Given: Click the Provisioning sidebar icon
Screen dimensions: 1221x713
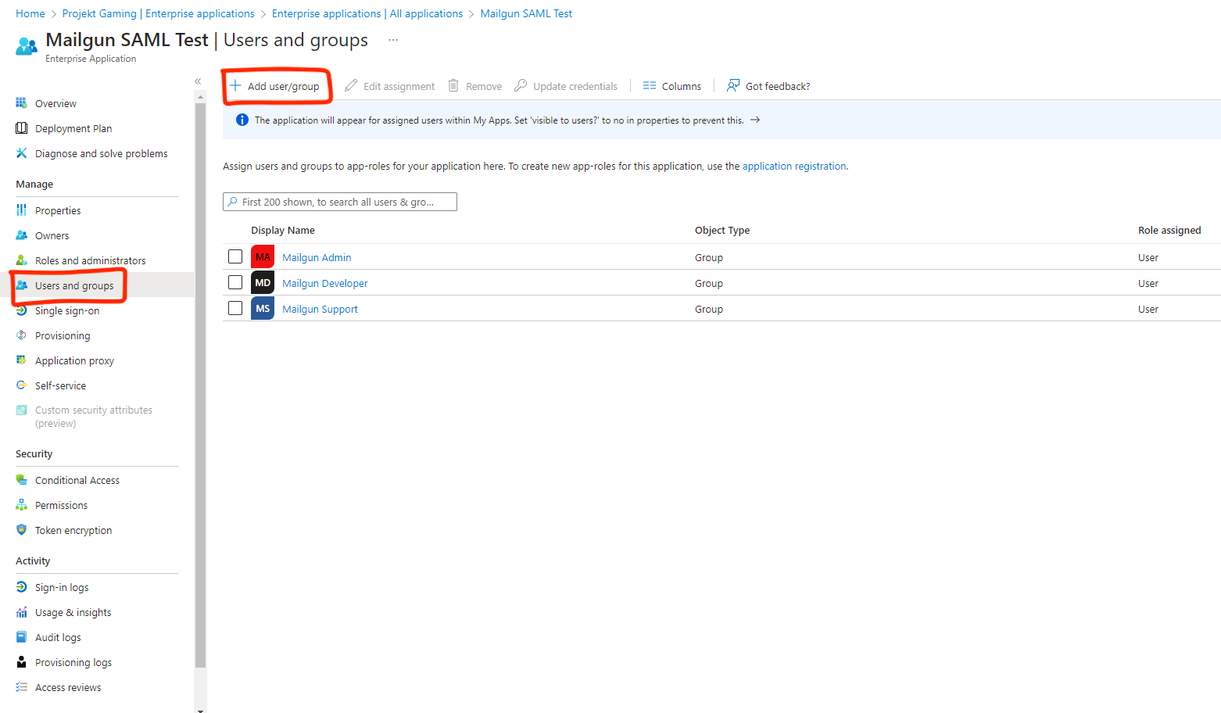Looking at the screenshot, I should click(x=22, y=335).
